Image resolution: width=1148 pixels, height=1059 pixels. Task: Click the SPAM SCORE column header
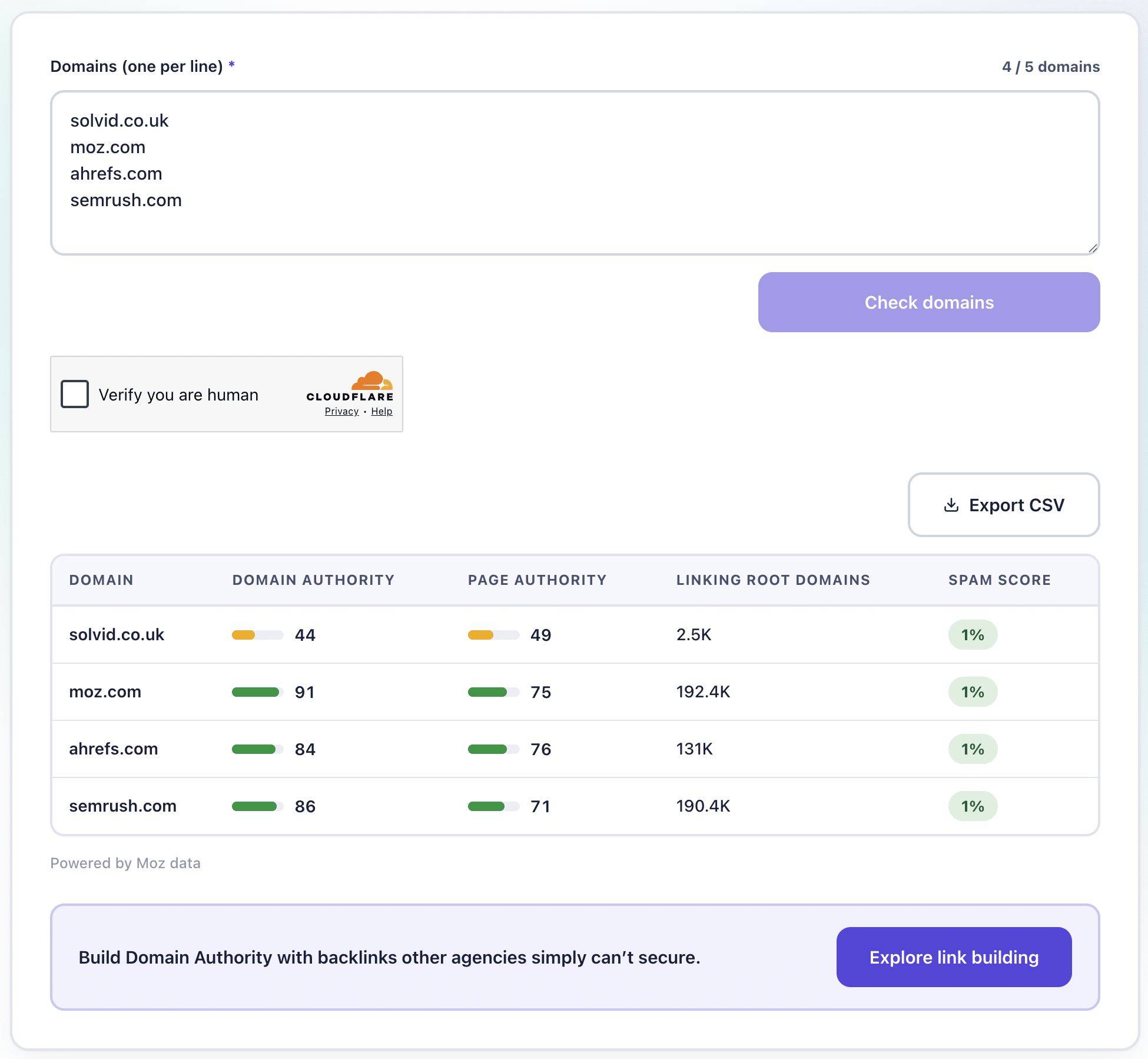click(x=1000, y=580)
